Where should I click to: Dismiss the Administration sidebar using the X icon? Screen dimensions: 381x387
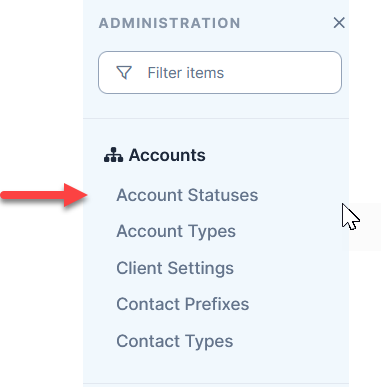pos(339,23)
